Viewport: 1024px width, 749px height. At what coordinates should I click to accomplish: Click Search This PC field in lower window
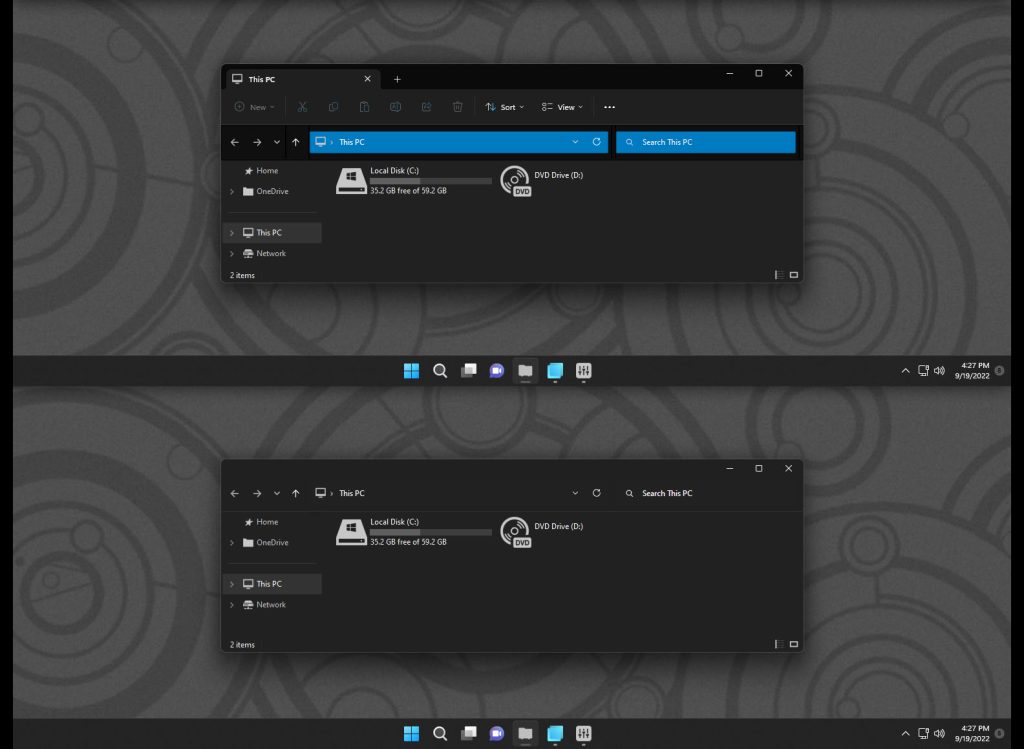coord(707,493)
